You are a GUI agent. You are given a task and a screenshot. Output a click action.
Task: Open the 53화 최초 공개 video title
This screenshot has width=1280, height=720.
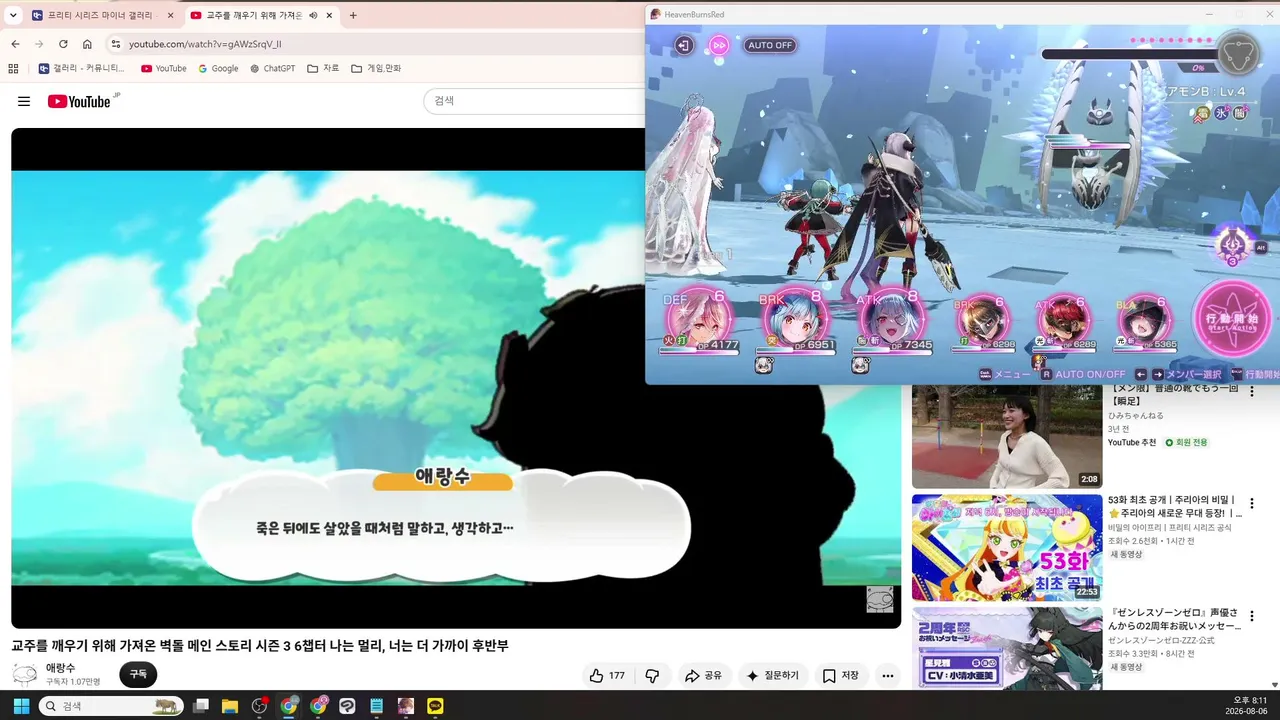coord(1174,507)
